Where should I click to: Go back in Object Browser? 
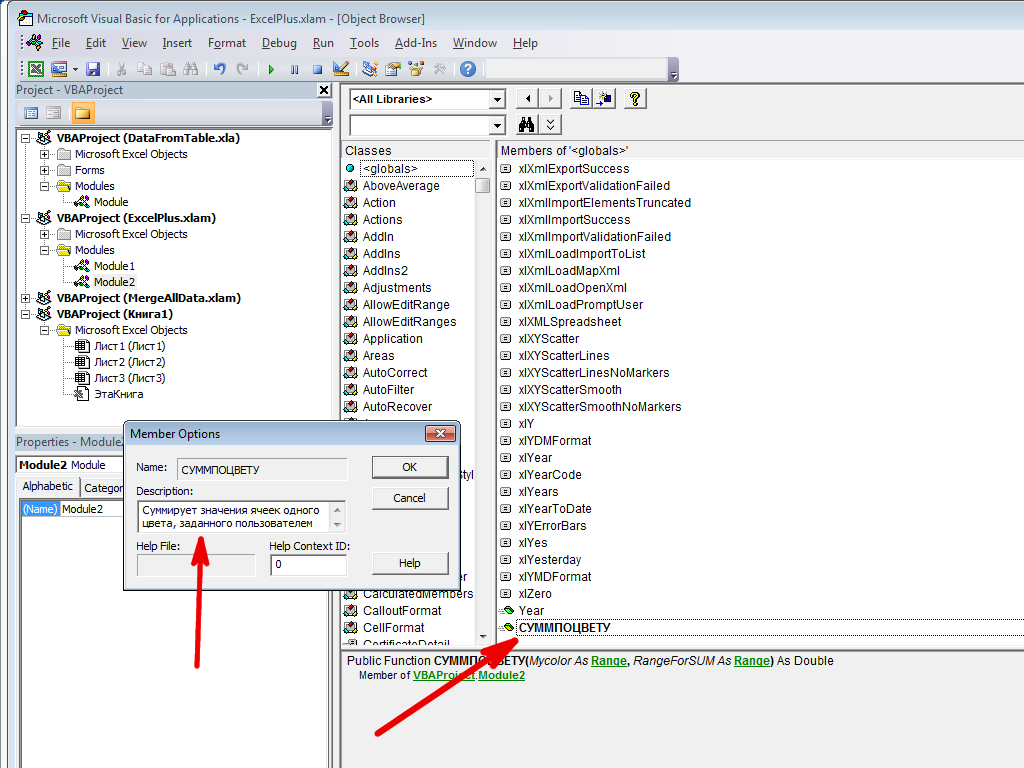click(x=528, y=99)
